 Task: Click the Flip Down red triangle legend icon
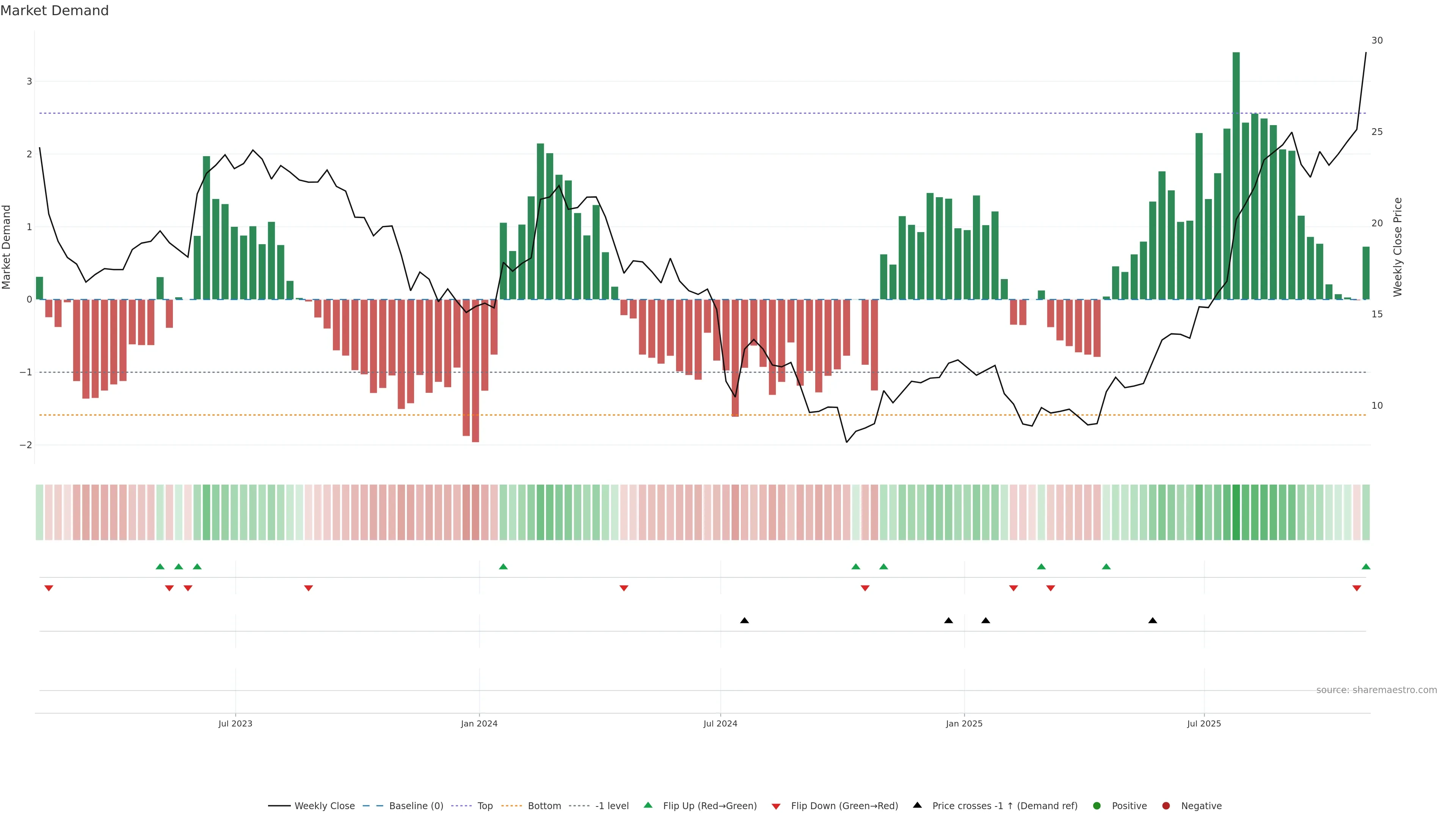[x=776, y=806]
